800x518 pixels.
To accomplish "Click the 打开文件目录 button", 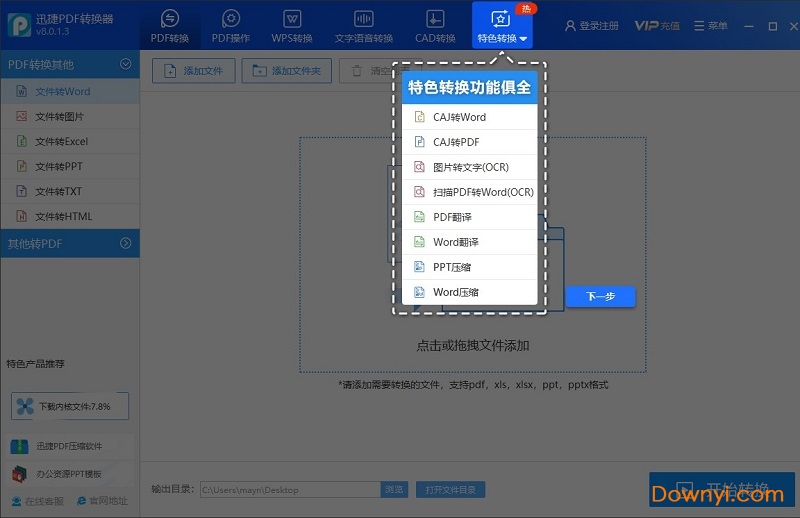I will click(450, 489).
